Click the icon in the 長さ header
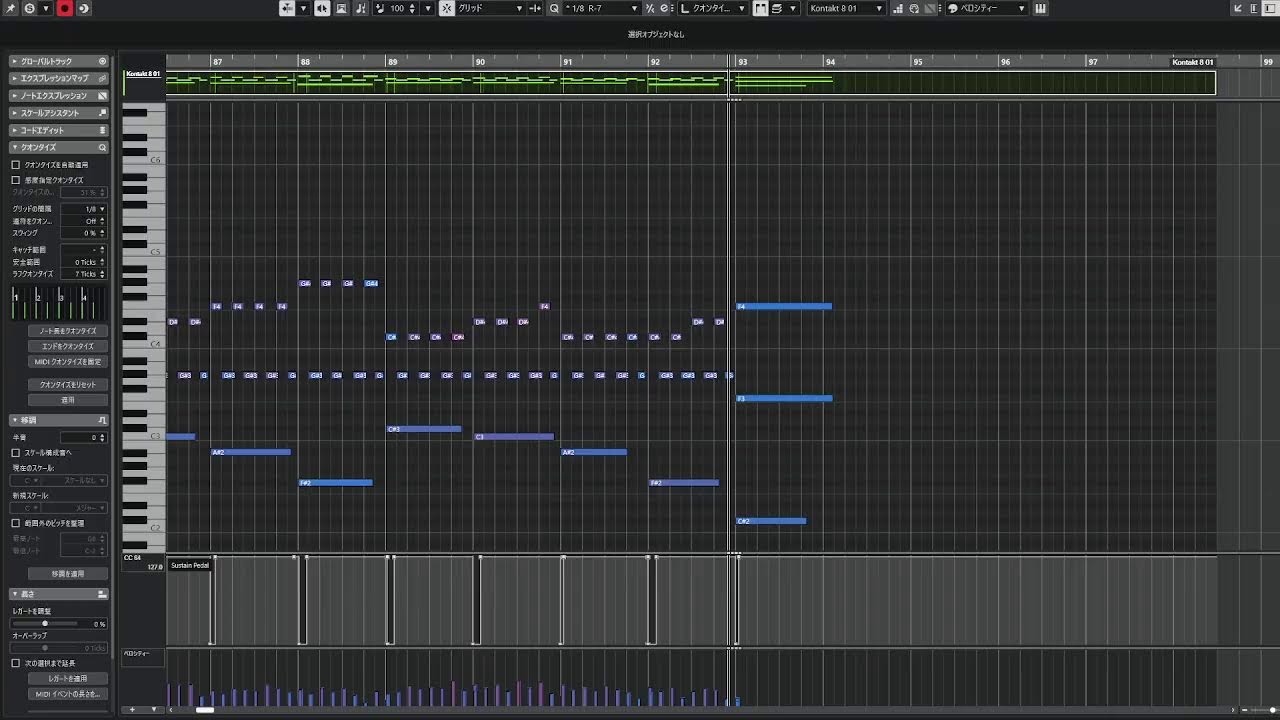The image size is (1280, 720). 102,594
